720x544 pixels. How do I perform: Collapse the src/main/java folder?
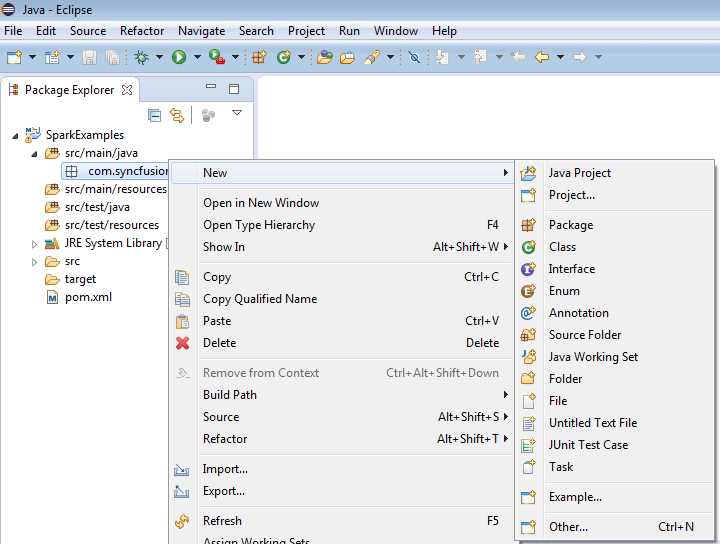coord(34,154)
